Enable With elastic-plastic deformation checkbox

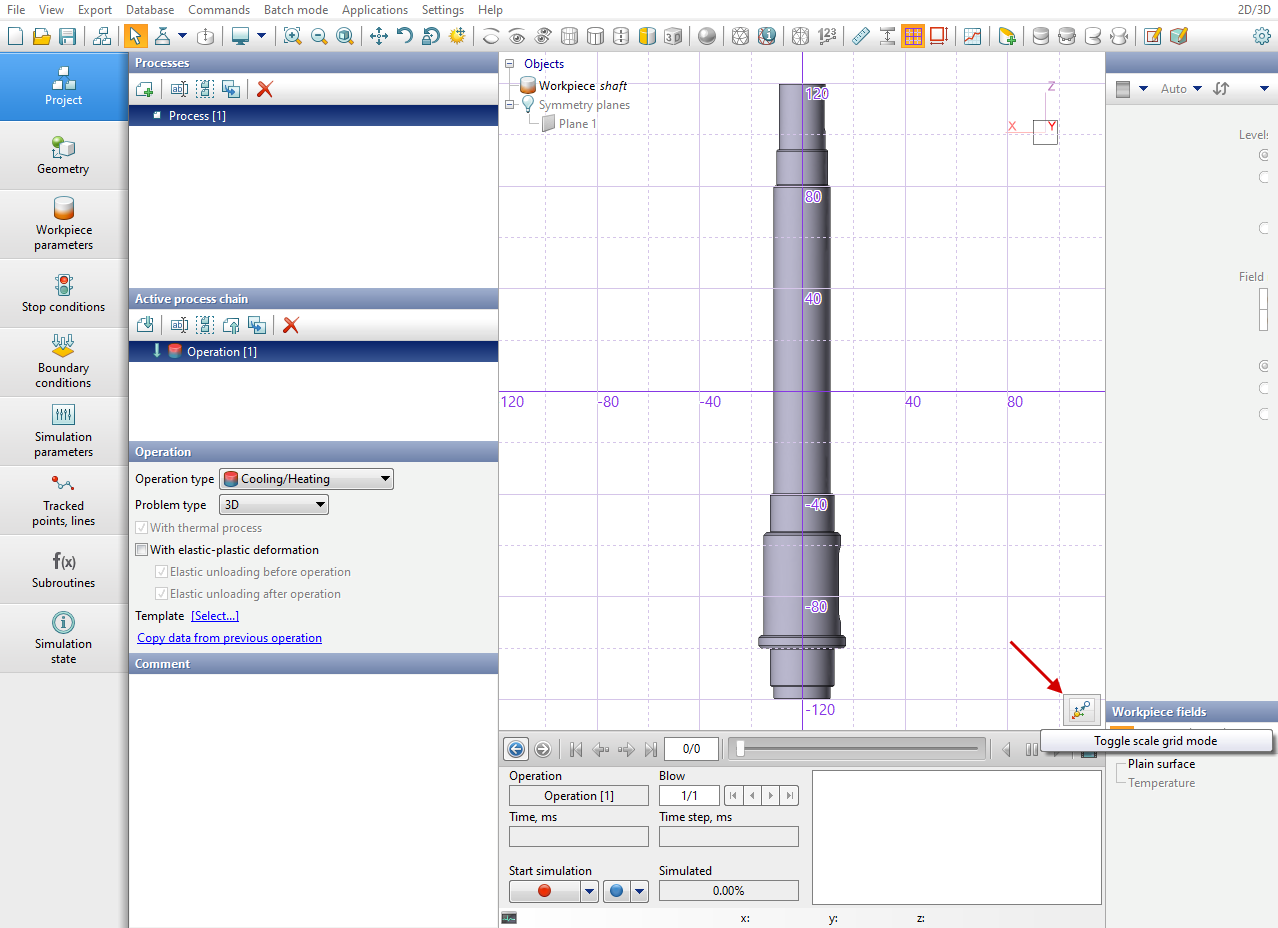pos(142,550)
